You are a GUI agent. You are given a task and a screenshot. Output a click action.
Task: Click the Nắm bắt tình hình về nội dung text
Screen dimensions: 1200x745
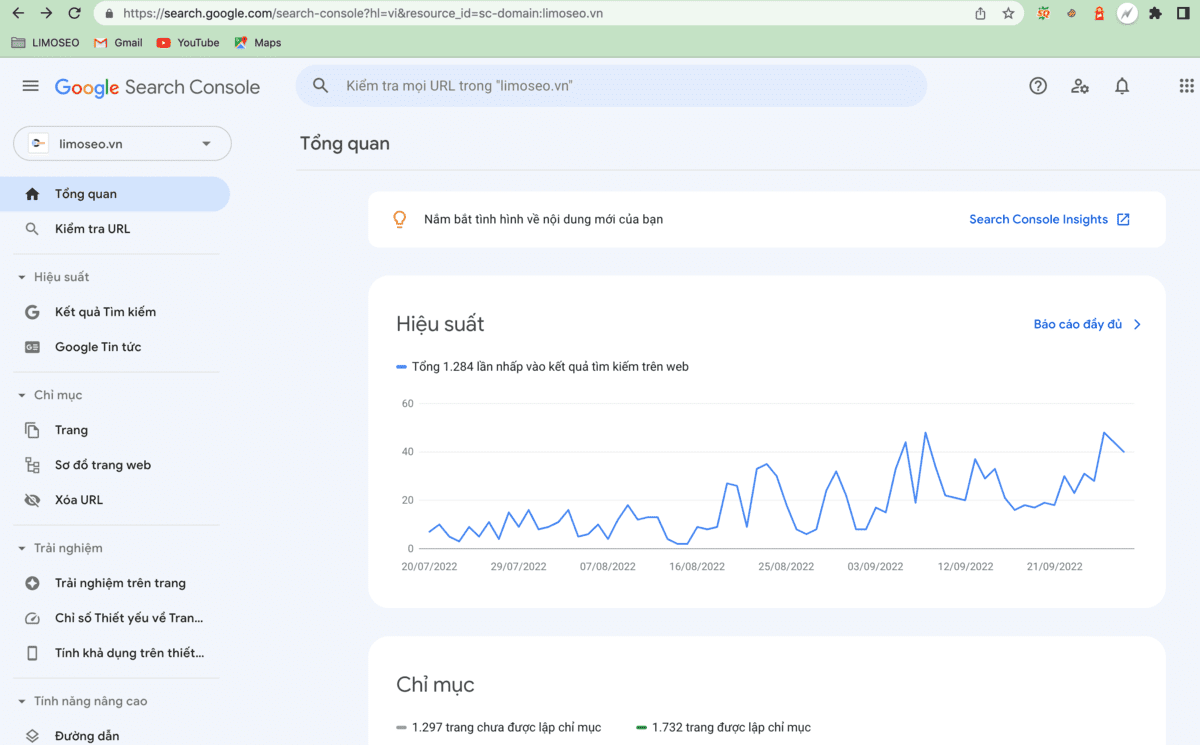[x=543, y=219]
